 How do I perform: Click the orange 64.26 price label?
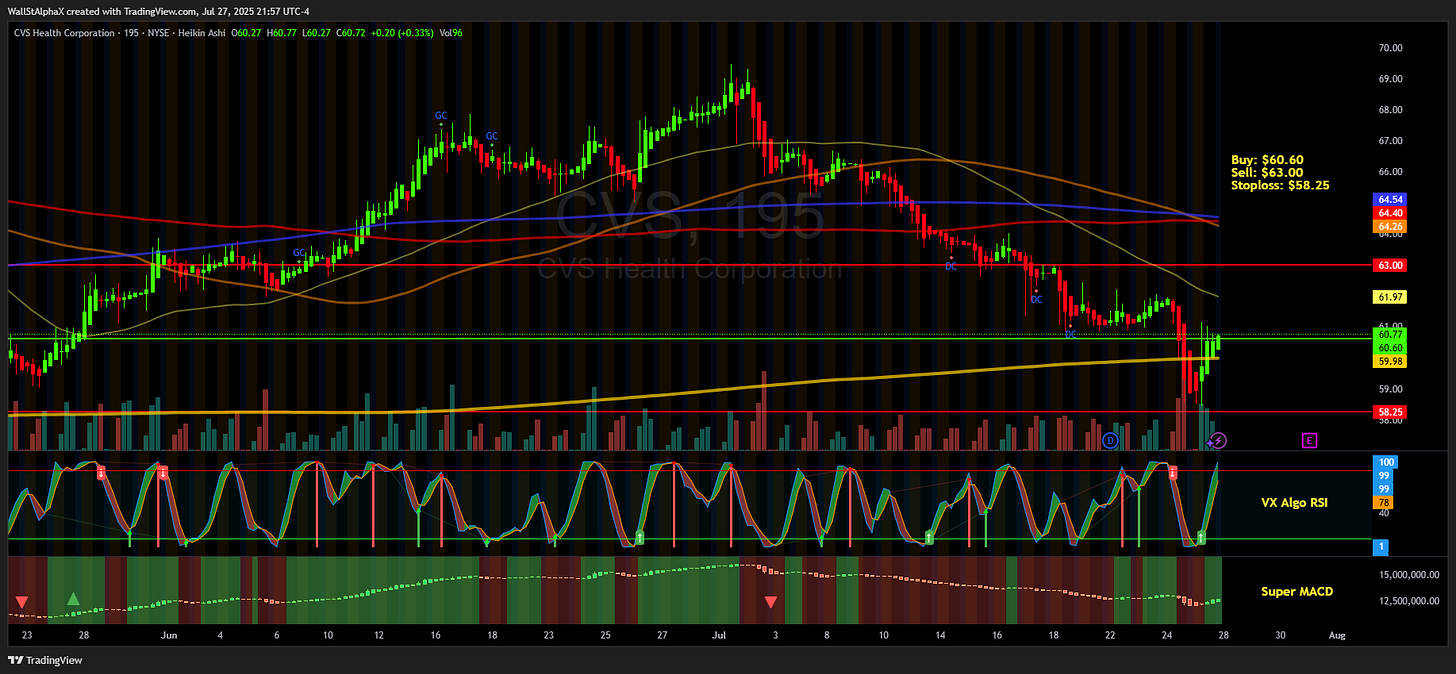tap(1392, 226)
